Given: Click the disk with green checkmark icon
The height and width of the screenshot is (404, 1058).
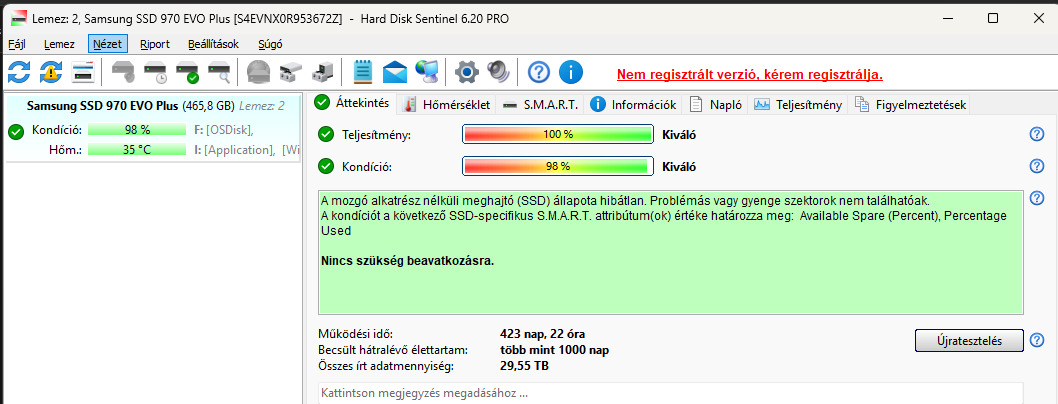Looking at the screenshot, I should pos(187,71).
